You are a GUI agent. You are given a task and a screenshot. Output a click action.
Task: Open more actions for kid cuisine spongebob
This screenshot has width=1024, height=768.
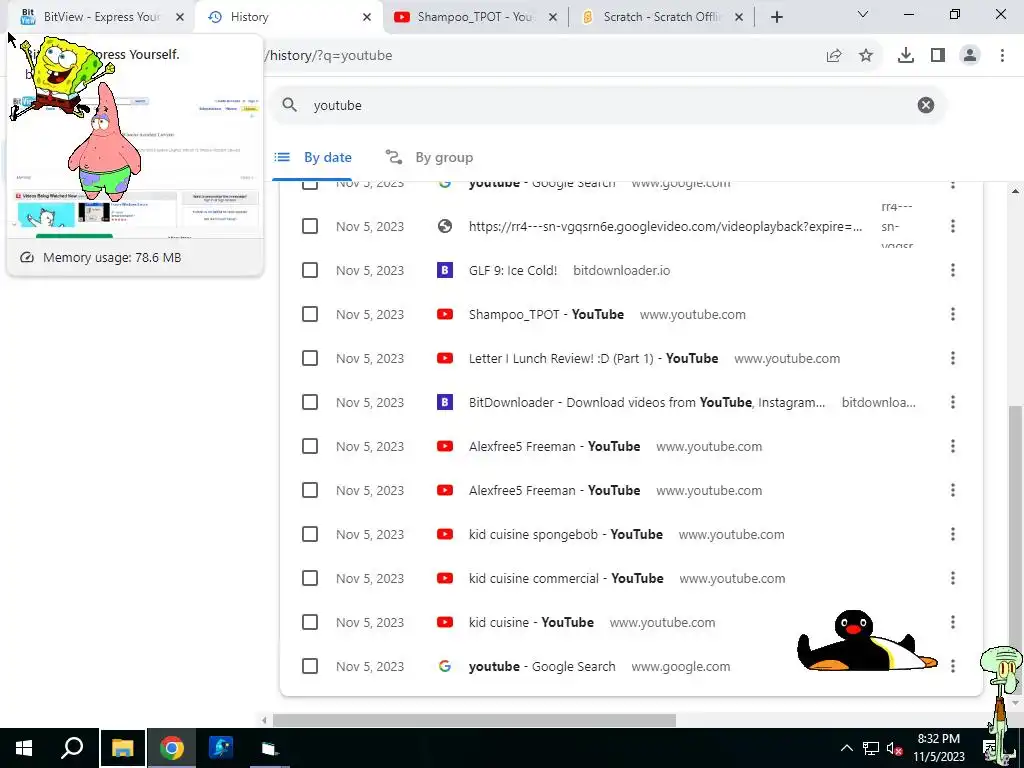click(x=953, y=534)
